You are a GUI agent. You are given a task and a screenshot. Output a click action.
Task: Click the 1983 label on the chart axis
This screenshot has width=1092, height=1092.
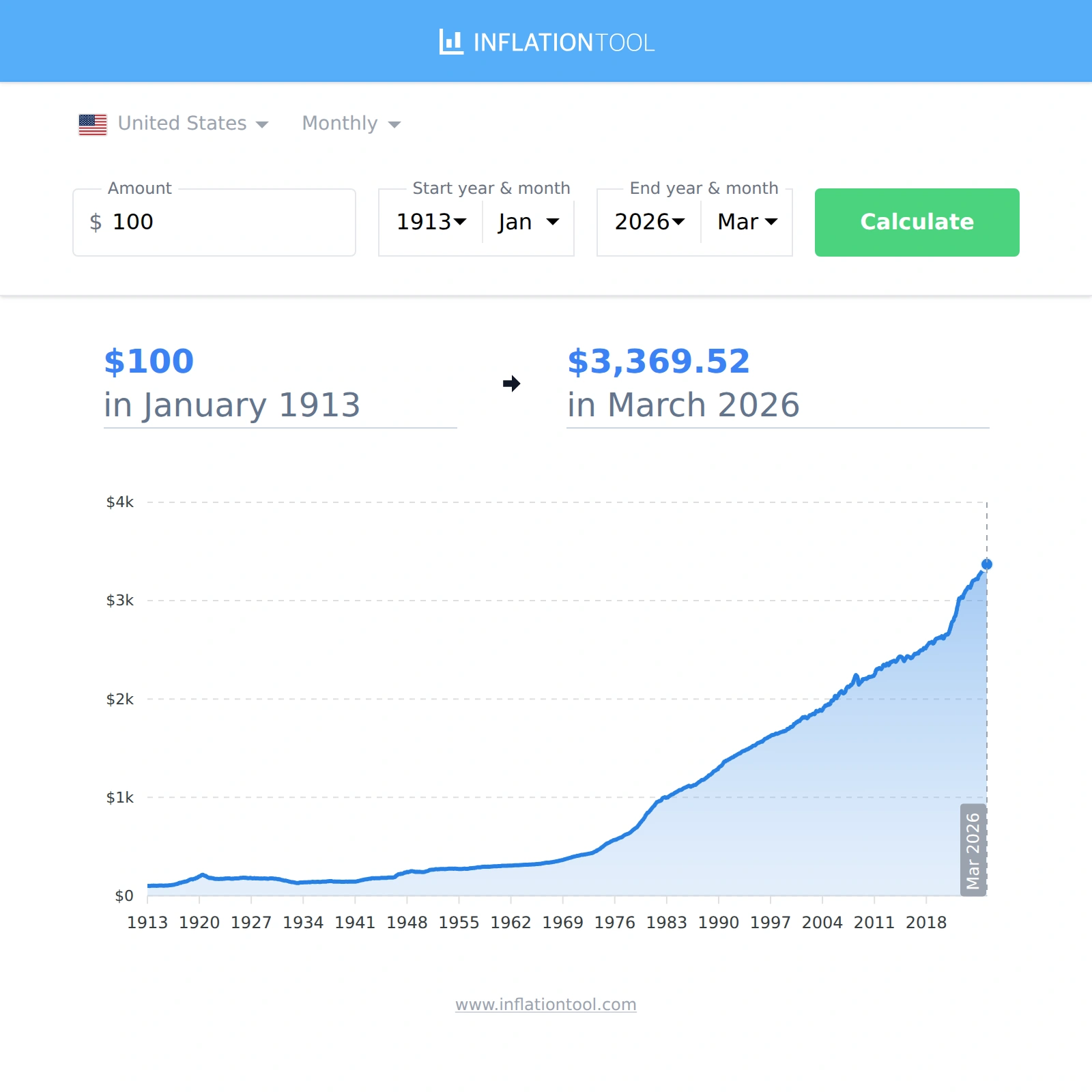666,923
